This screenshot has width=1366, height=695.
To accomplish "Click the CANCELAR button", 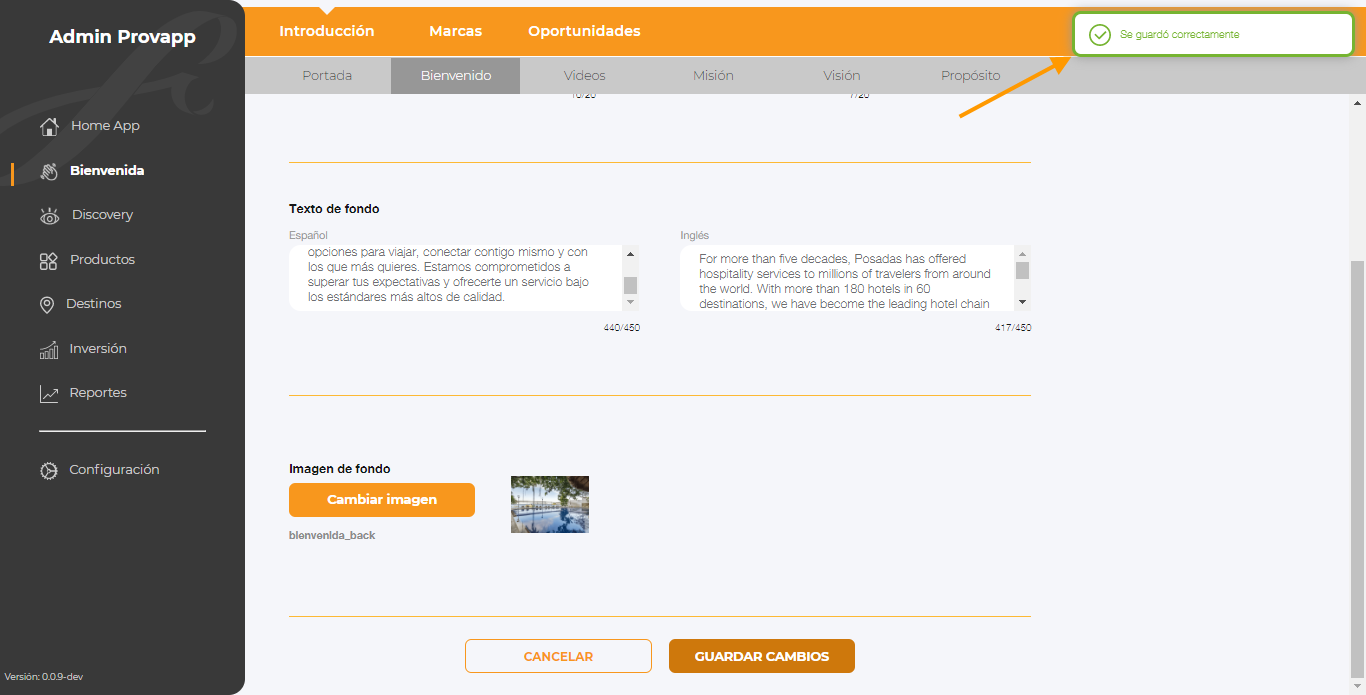I will tap(558, 656).
